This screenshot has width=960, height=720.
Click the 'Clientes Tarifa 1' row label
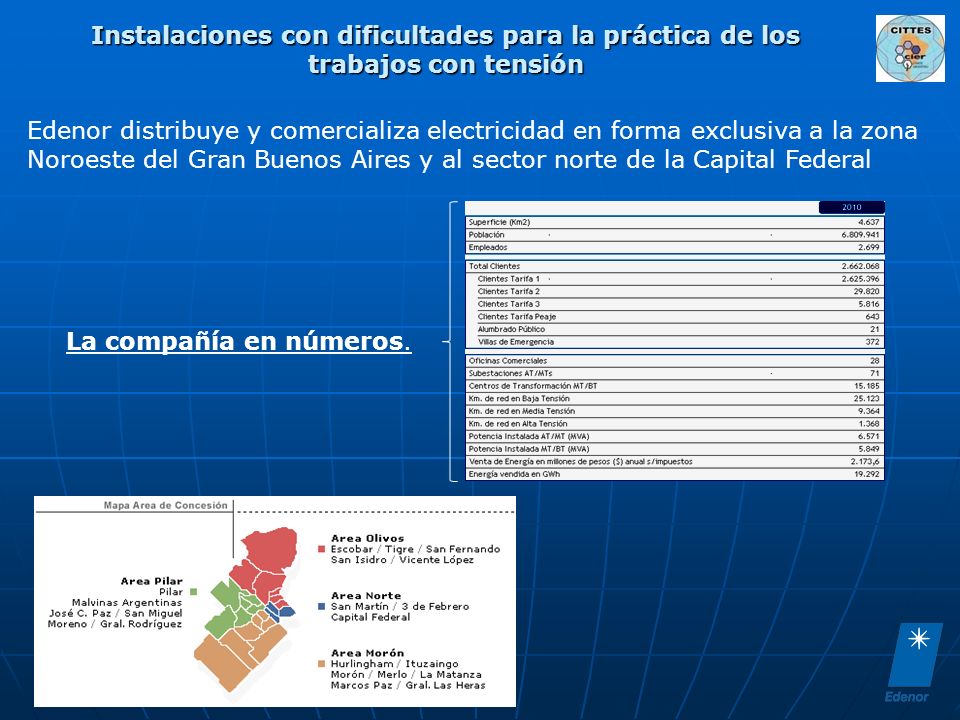click(x=509, y=279)
